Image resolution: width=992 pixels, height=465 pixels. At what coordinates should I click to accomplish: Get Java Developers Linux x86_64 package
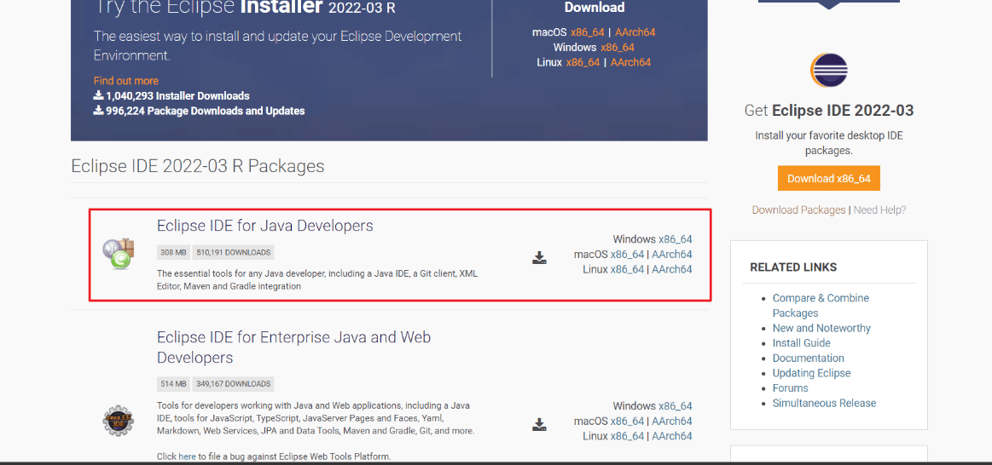point(627,270)
